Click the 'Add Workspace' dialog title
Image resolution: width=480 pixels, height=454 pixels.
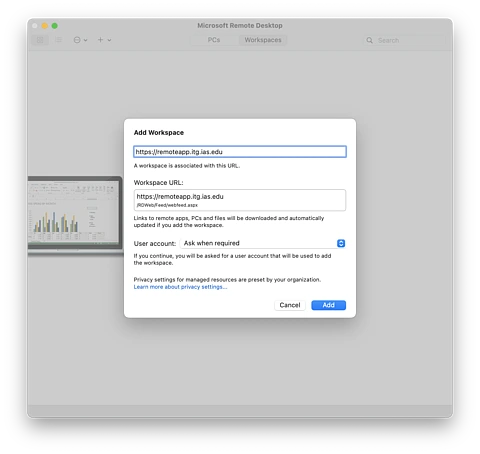159,132
